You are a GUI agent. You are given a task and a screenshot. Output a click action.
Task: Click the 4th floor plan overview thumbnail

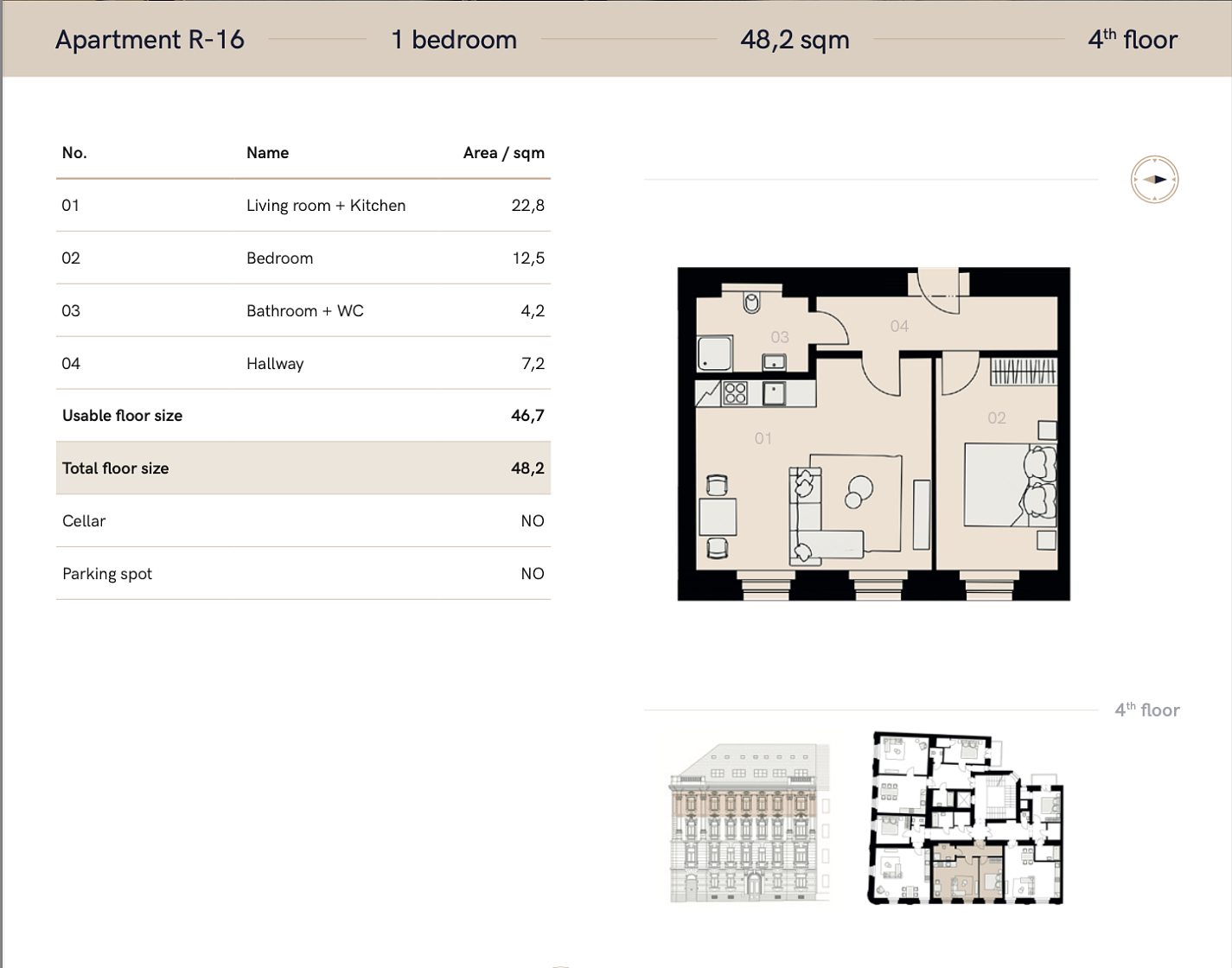965,818
